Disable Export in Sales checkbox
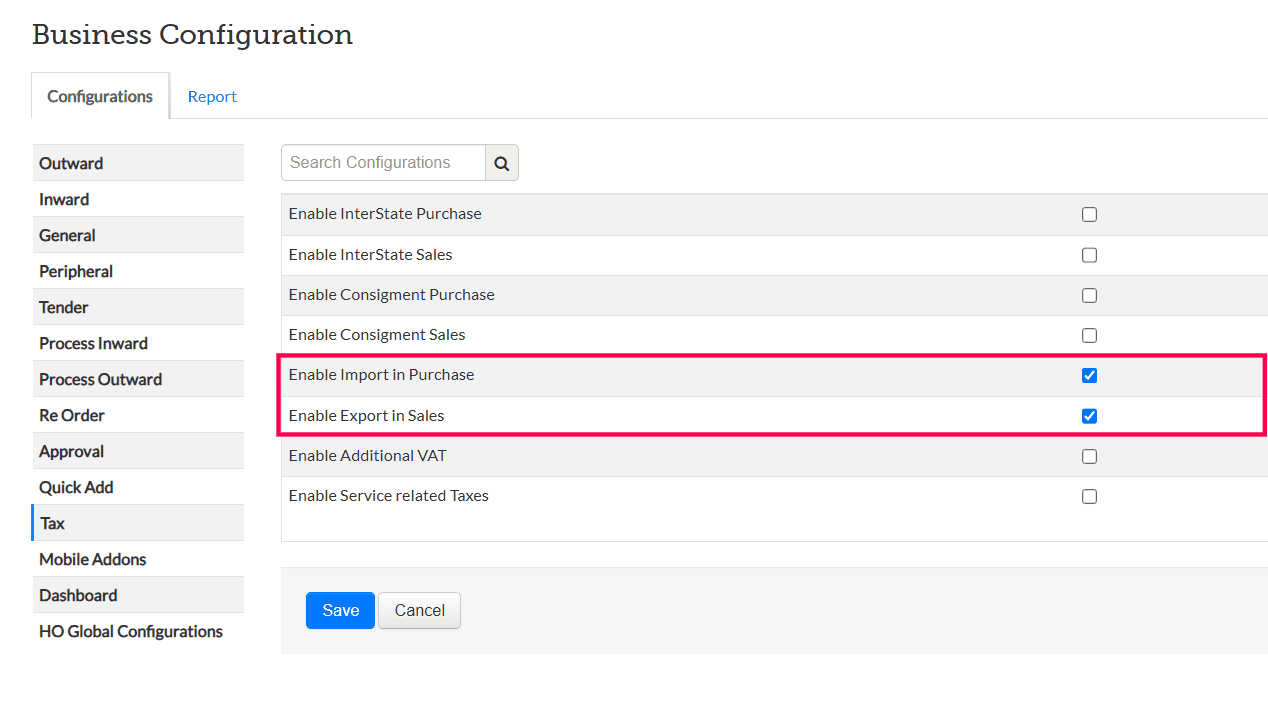The width and height of the screenshot is (1268, 712). click(1089, 416)
